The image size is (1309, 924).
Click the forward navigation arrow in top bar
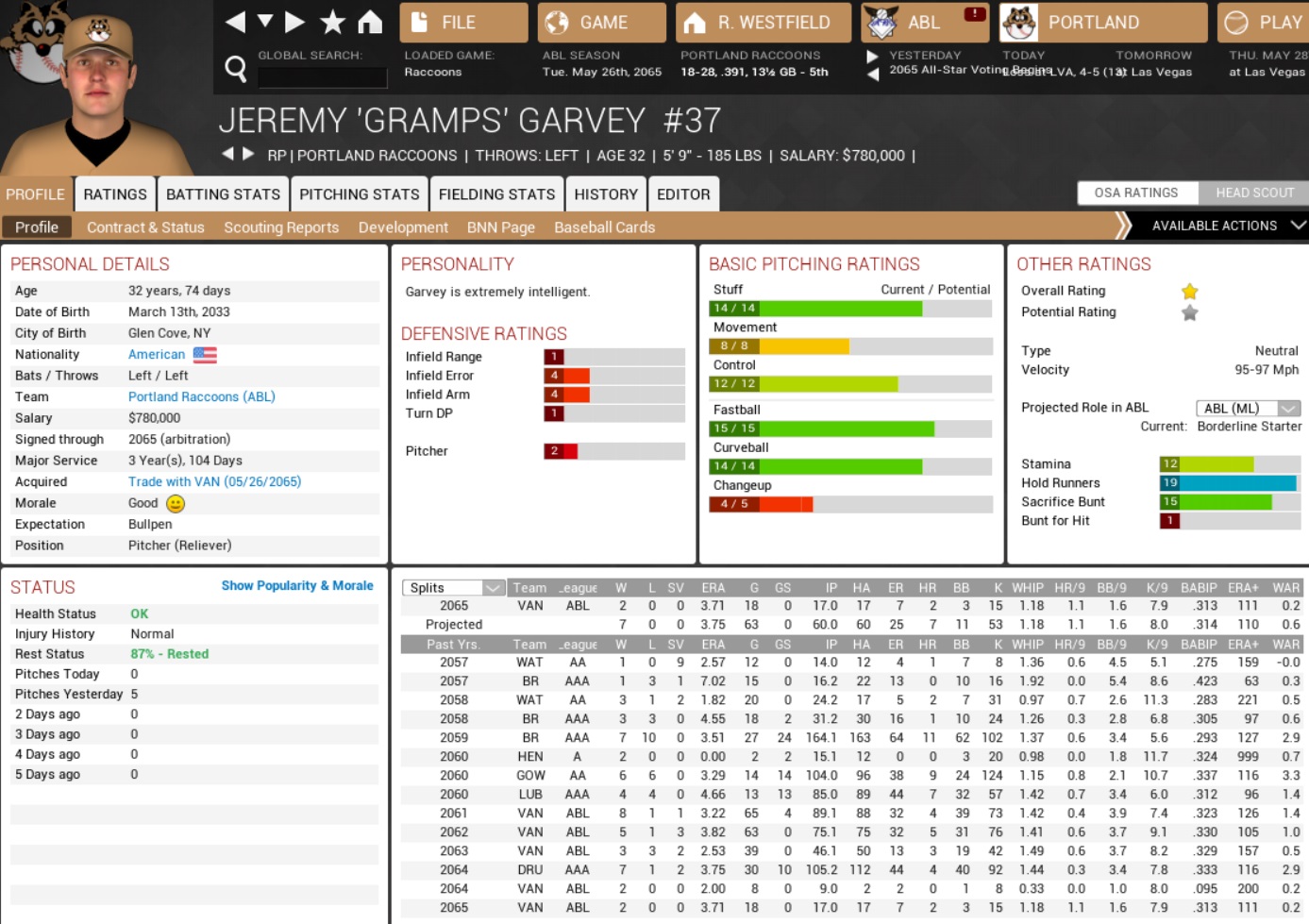click(295, 22)
